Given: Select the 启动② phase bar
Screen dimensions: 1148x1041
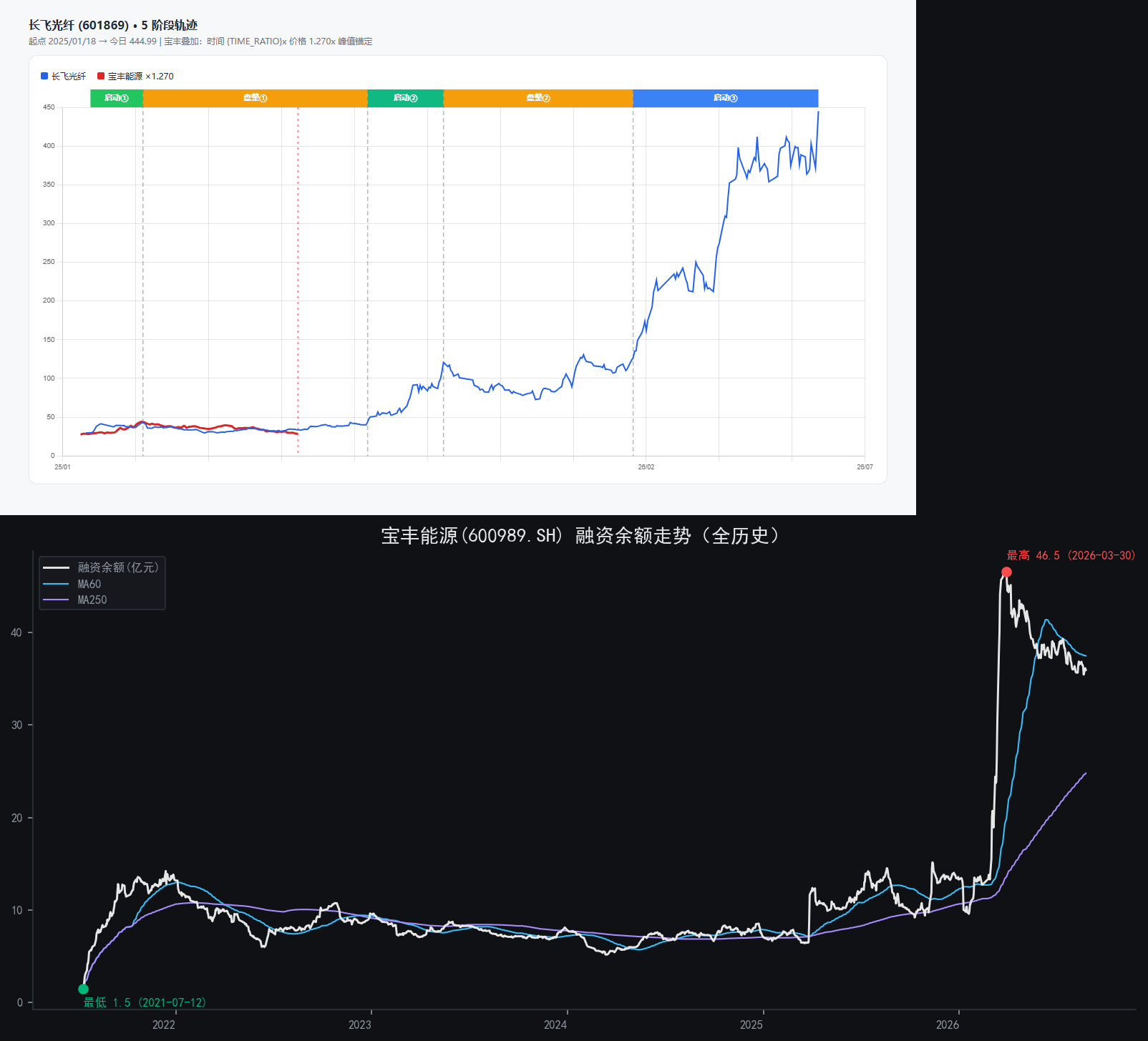Looking at the screenshot, I should (406, 98).
